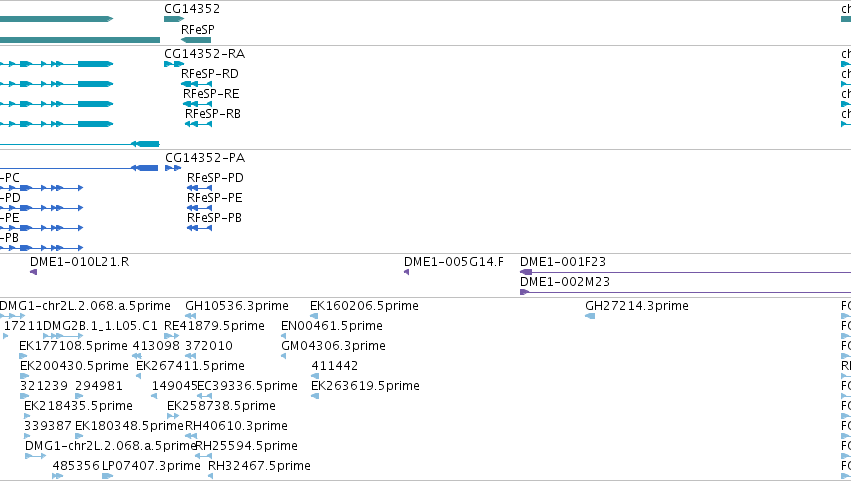Click RH32467.5prime EST label
Screen dimensions: 851x481
tap(259, 467)
